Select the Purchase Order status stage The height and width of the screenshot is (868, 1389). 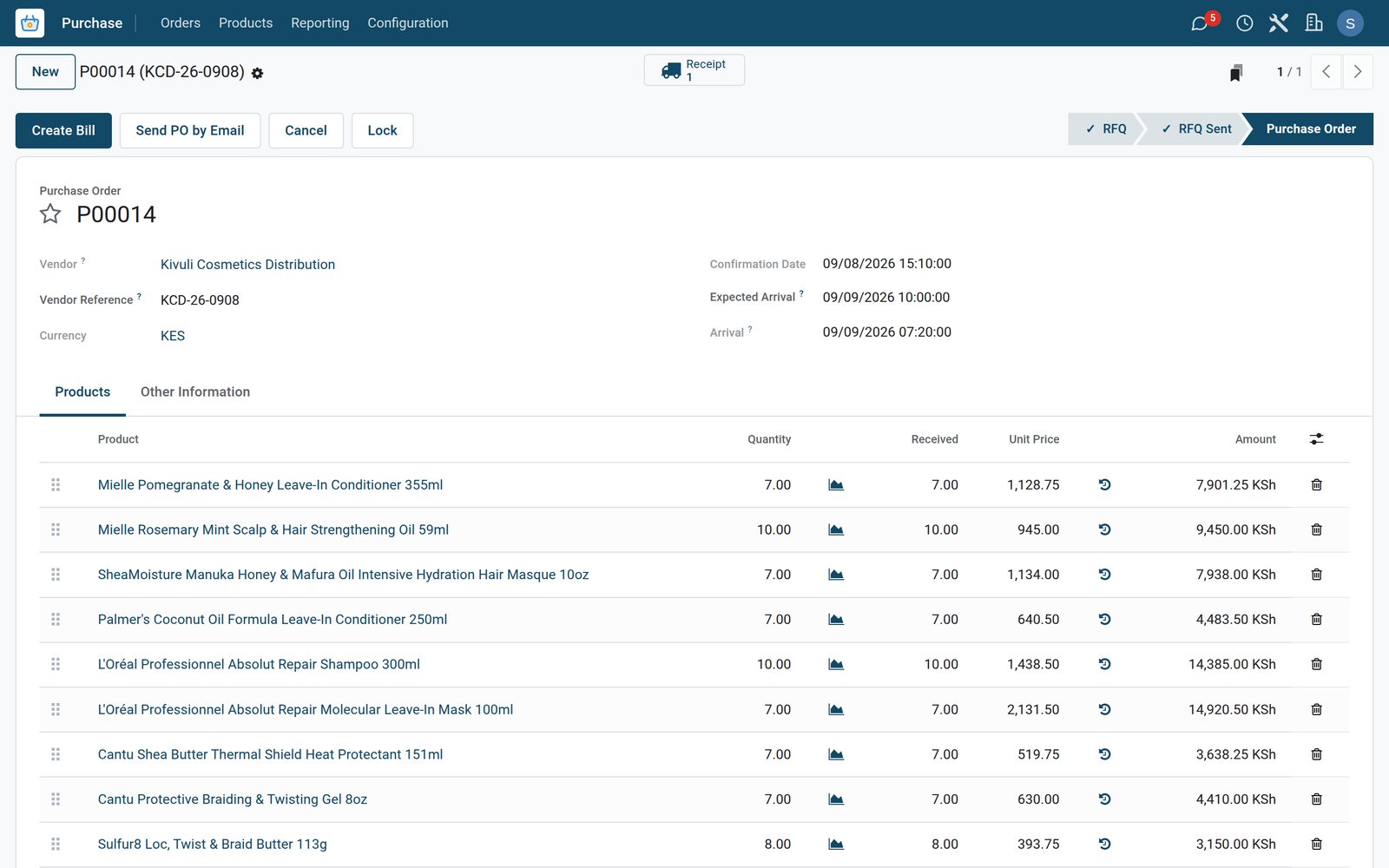coord(1310,128)
